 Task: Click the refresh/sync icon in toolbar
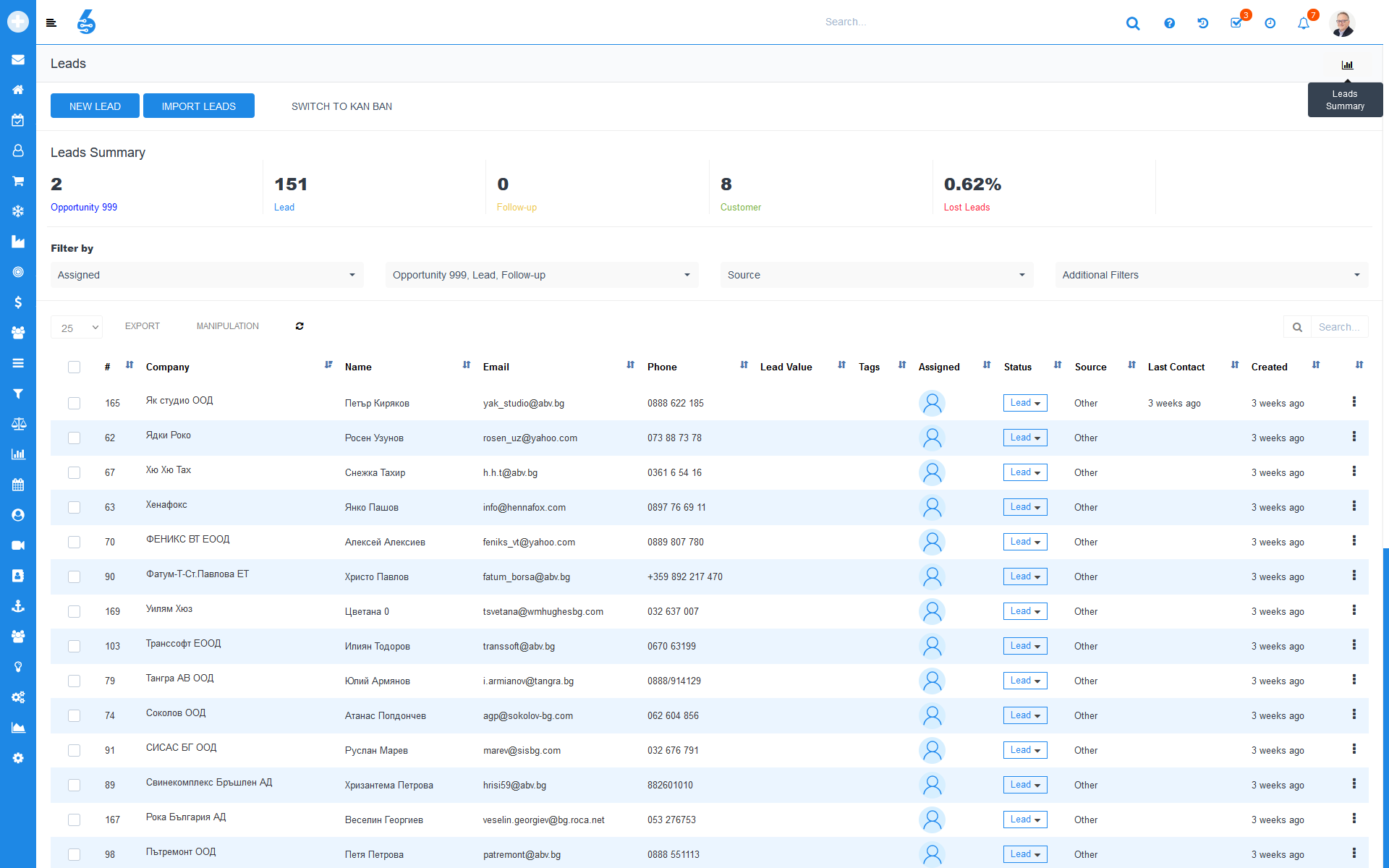click(x=299, y=326)
